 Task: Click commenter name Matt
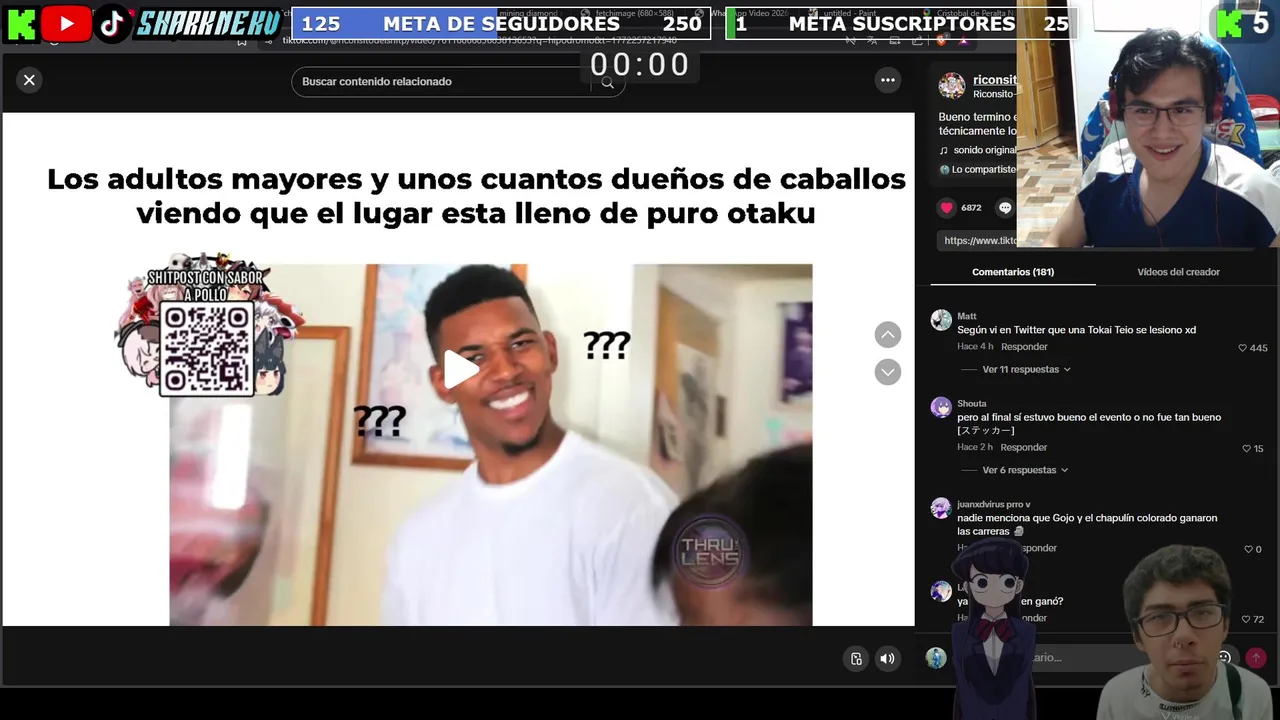point(967,316)
